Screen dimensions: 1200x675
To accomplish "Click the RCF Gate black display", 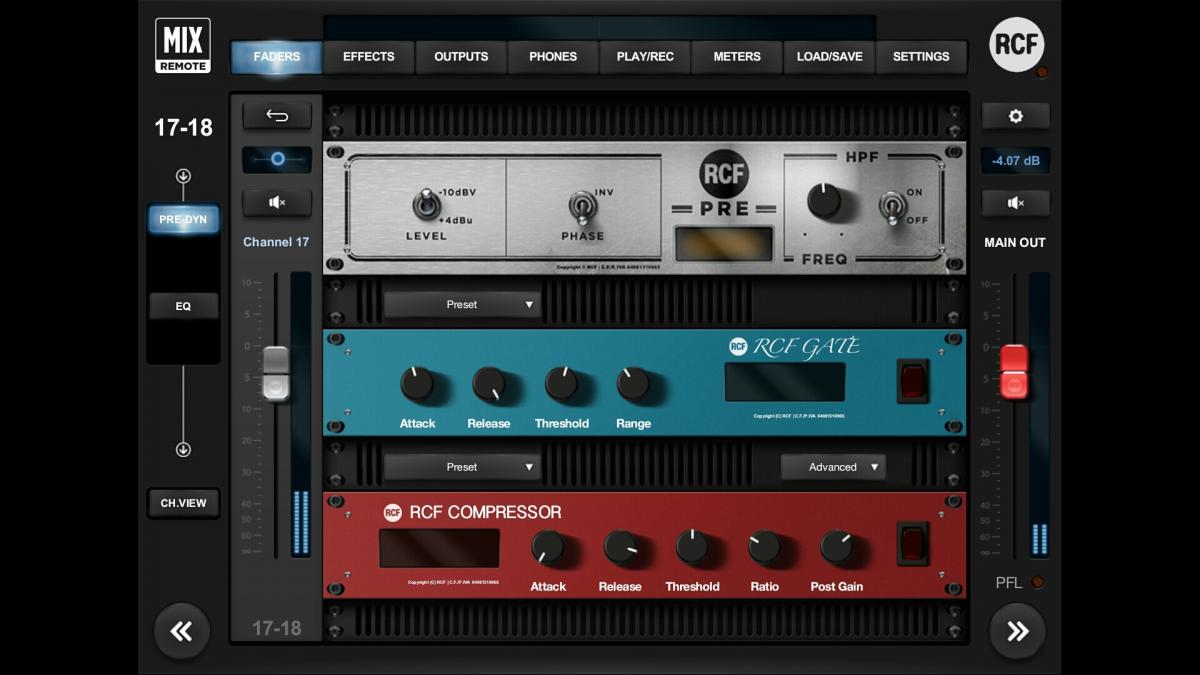I will [x=785, y=382].
